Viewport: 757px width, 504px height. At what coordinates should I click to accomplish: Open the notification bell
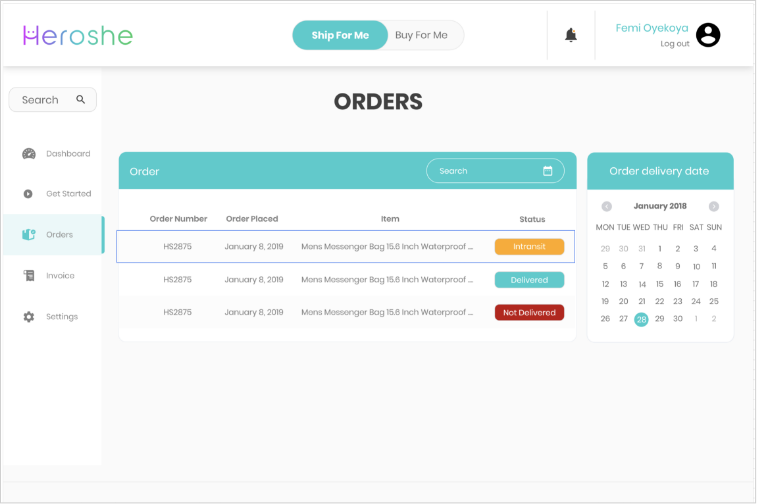point(571,35)
